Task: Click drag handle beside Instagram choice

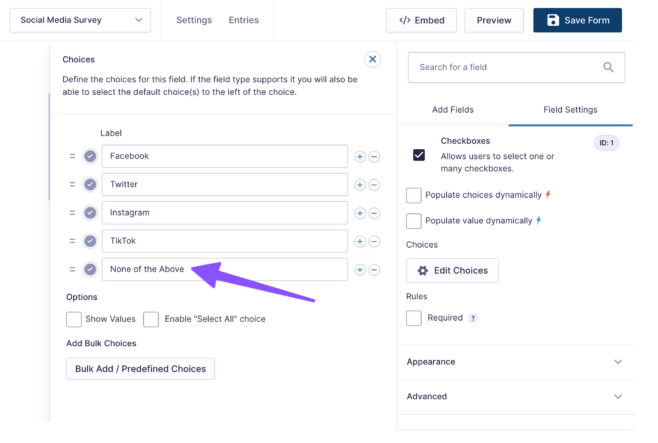Action: click(x=72, y=213)
